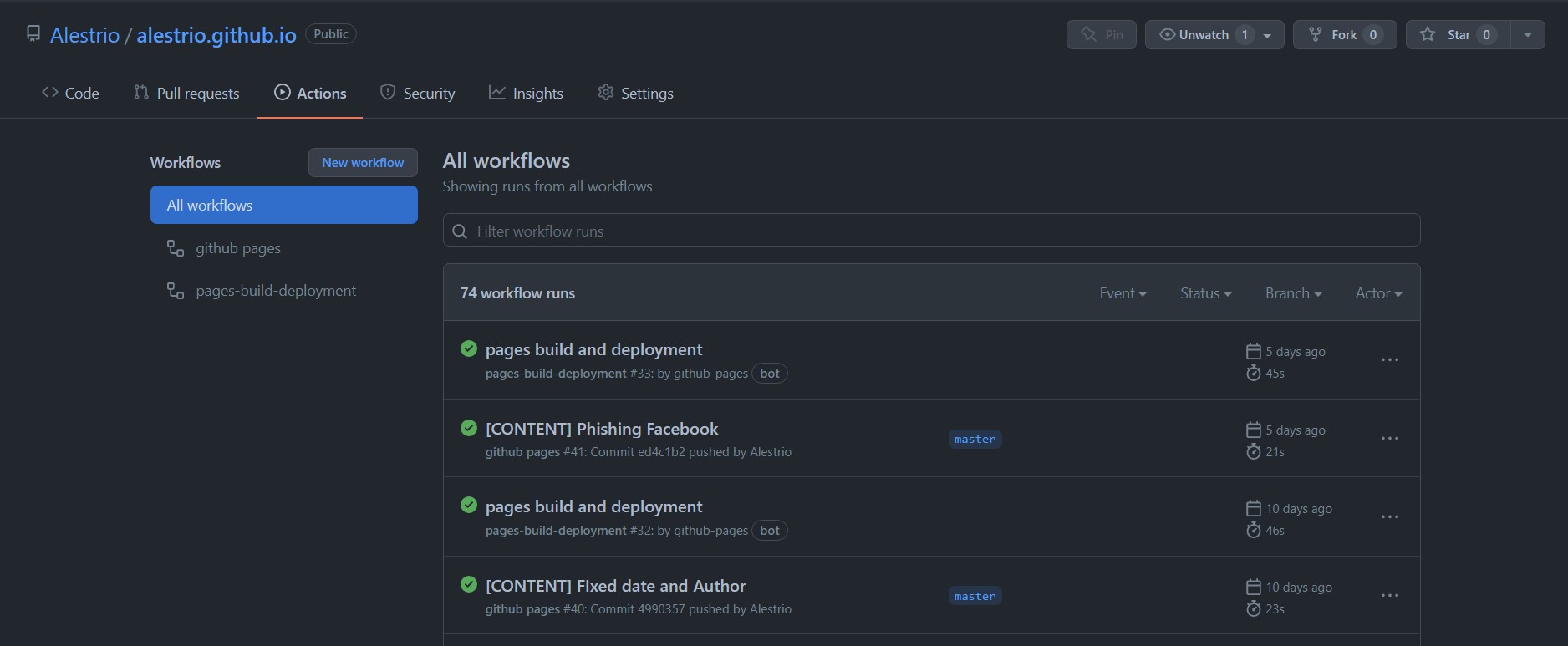The height and width of the screenshot is (646, 1568).
Task: Click the stopwatch icon beside 46s
Action: pos(1253,530)
